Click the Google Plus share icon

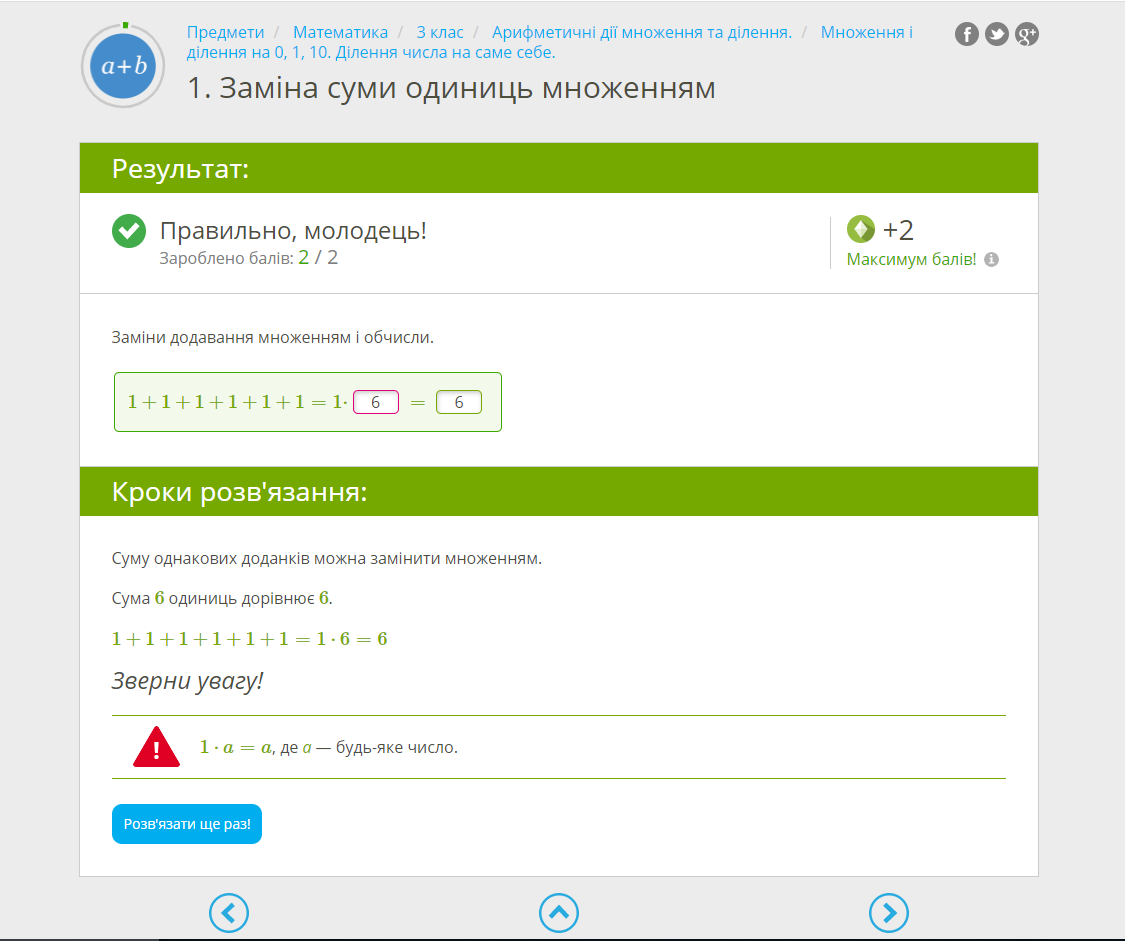point(1027,35)
